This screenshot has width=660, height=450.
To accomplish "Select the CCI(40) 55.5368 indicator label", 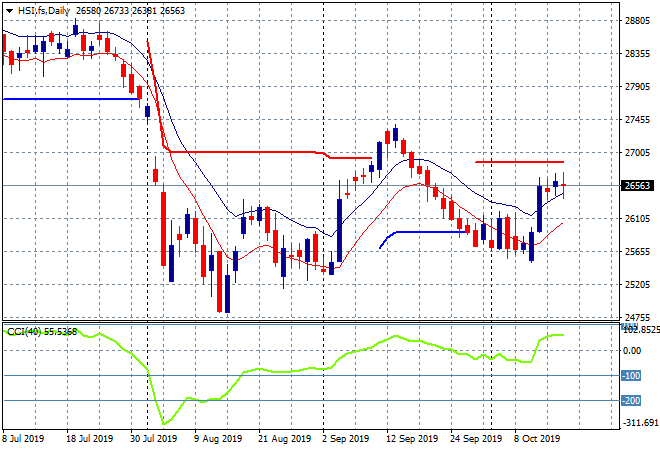I will (x=42, y=332).
